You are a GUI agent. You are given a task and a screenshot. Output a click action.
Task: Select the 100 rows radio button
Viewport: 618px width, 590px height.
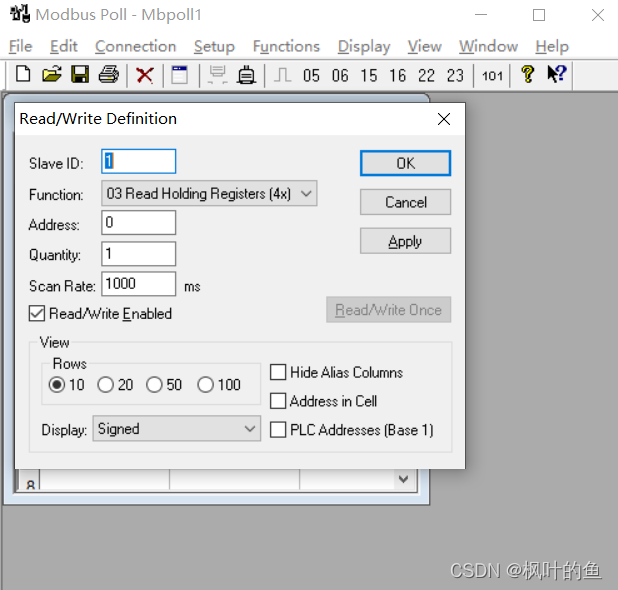[205, 385]
